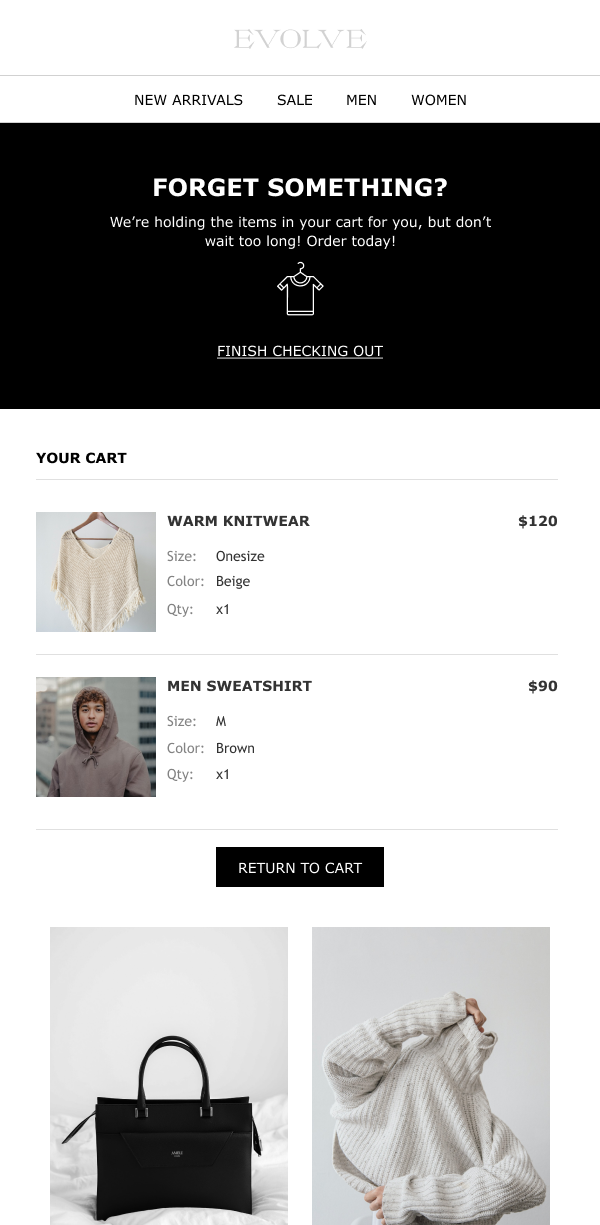This screenshot has height=1225, width=600.
Task: Click the Size M label of the sweatshirt
Action: click(x=221, y=721)
